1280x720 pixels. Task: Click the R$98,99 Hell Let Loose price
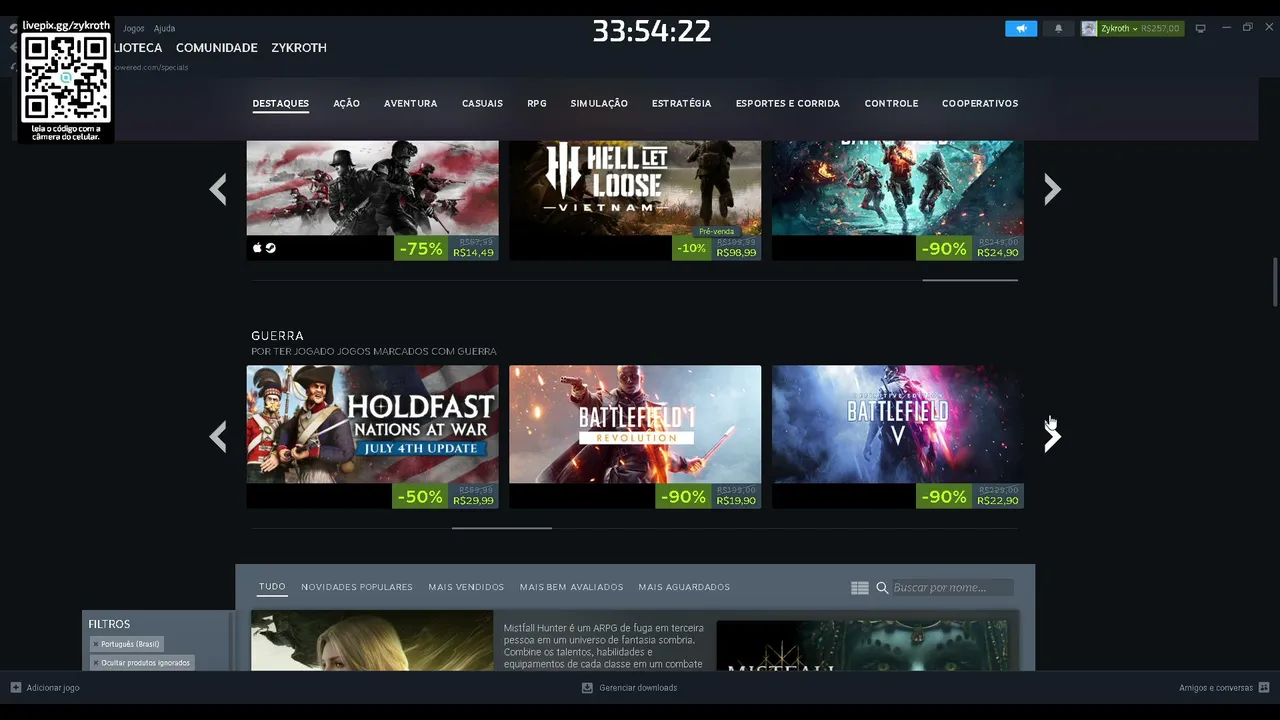[x=736, y=253]
